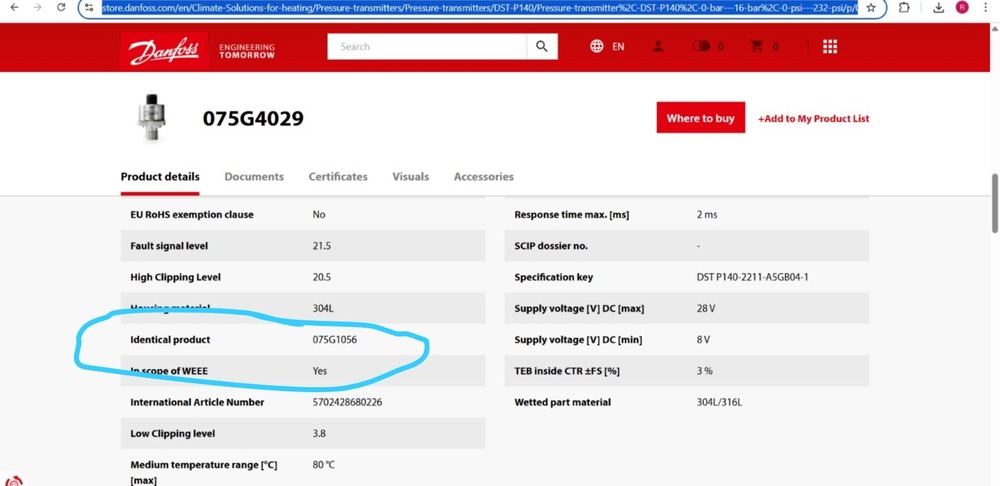Click +Add to My Product List

point(813,119)
